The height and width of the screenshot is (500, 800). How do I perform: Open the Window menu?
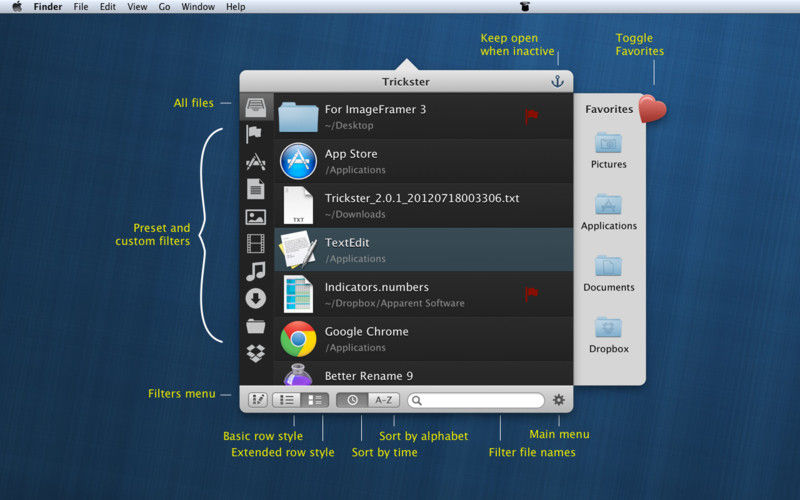[198, 7]
